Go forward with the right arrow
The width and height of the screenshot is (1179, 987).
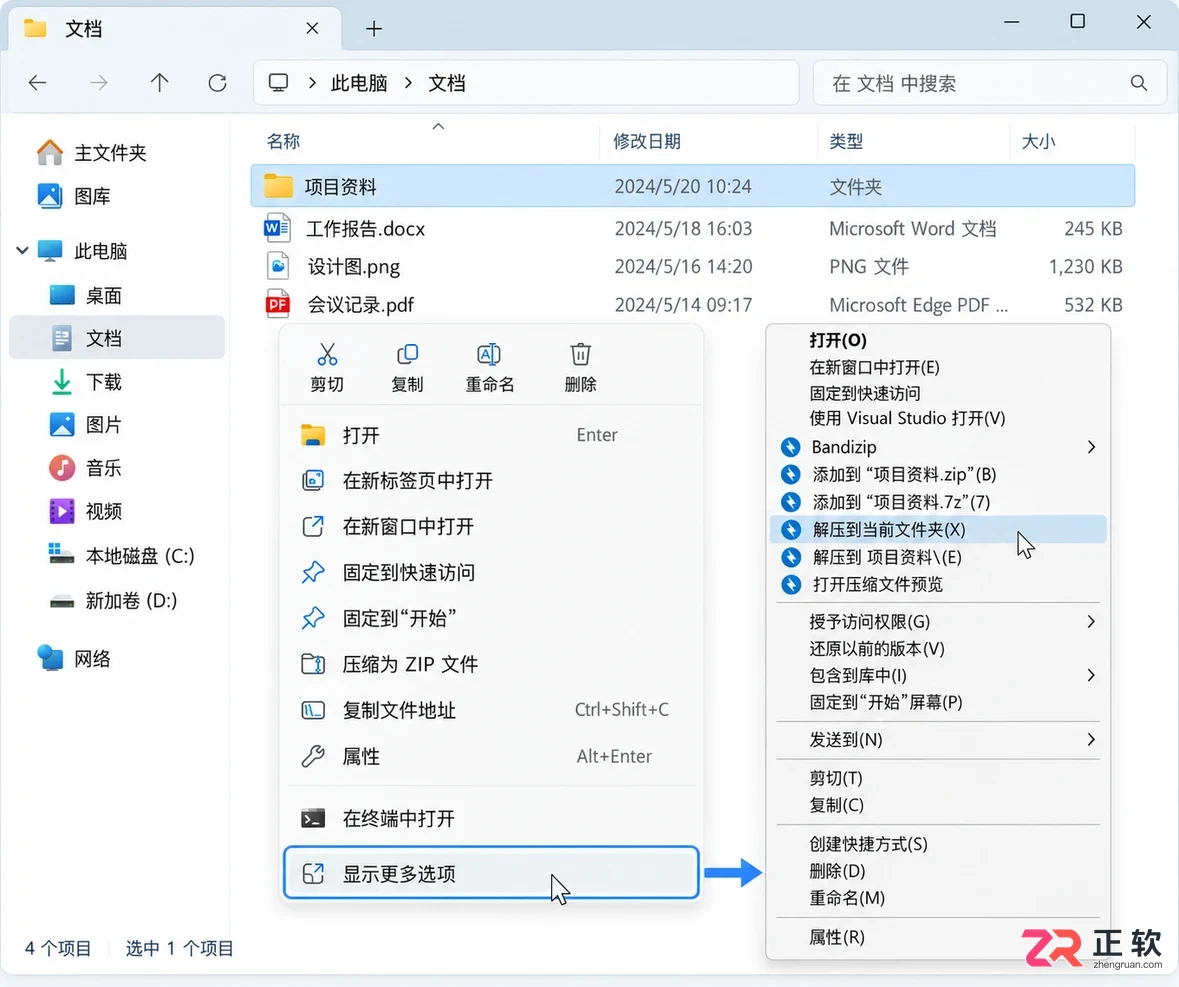[99, 83]
